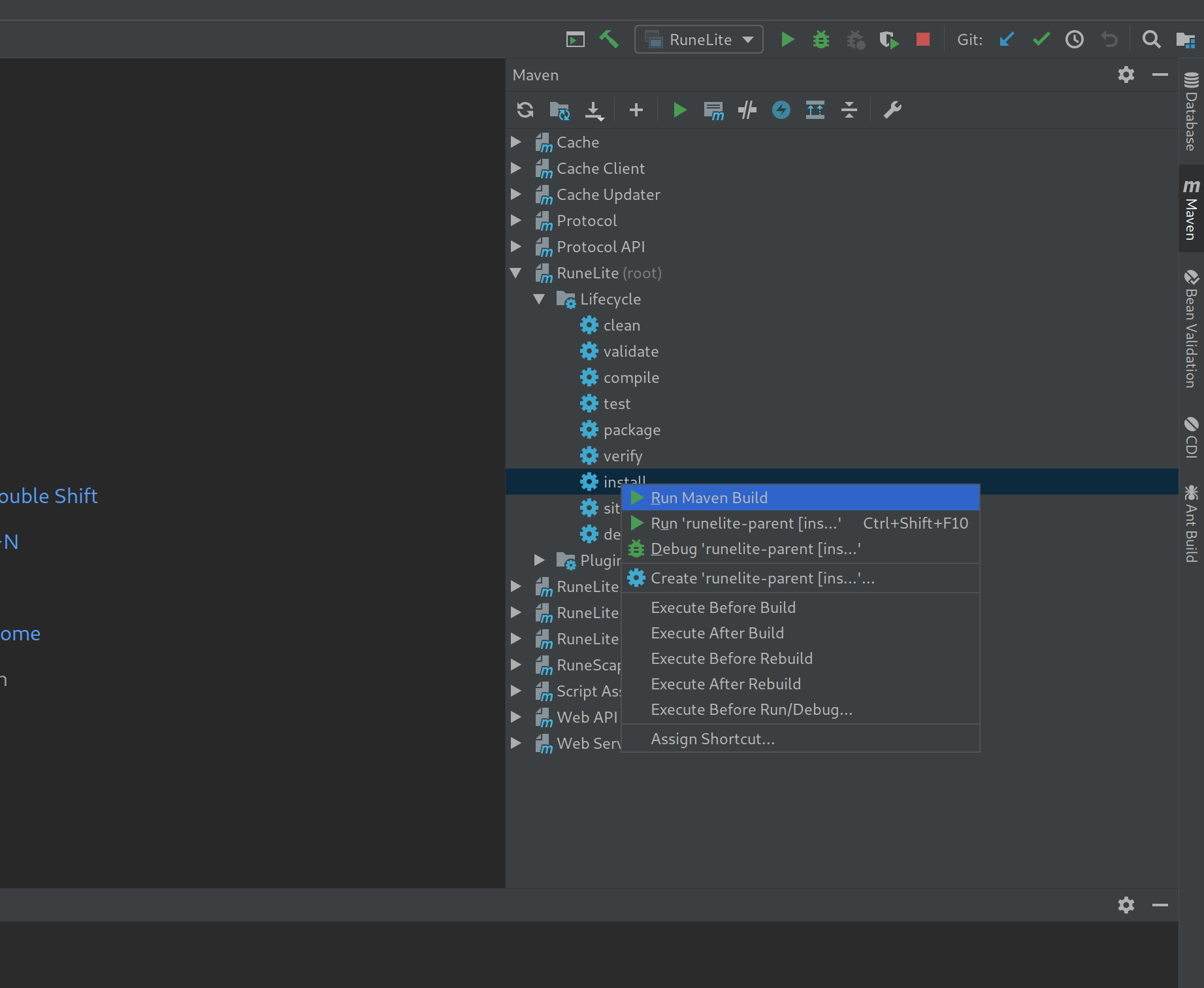The image size is (1204, 988).
Task: Choose Create 'runelite-parent [ins...'... menu entry
Action: (800, 578)
